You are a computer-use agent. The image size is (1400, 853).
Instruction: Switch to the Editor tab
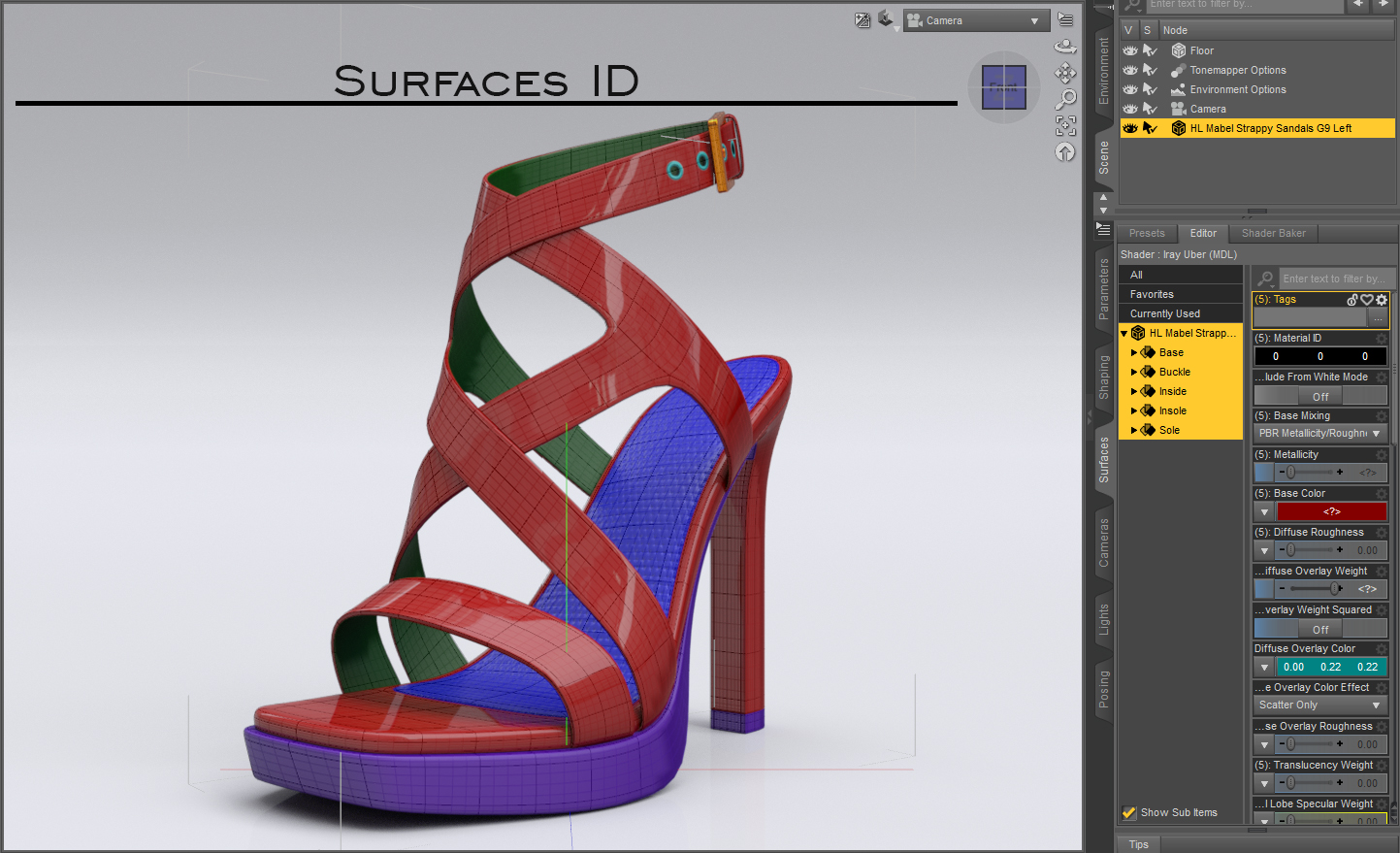(1203, 234)
